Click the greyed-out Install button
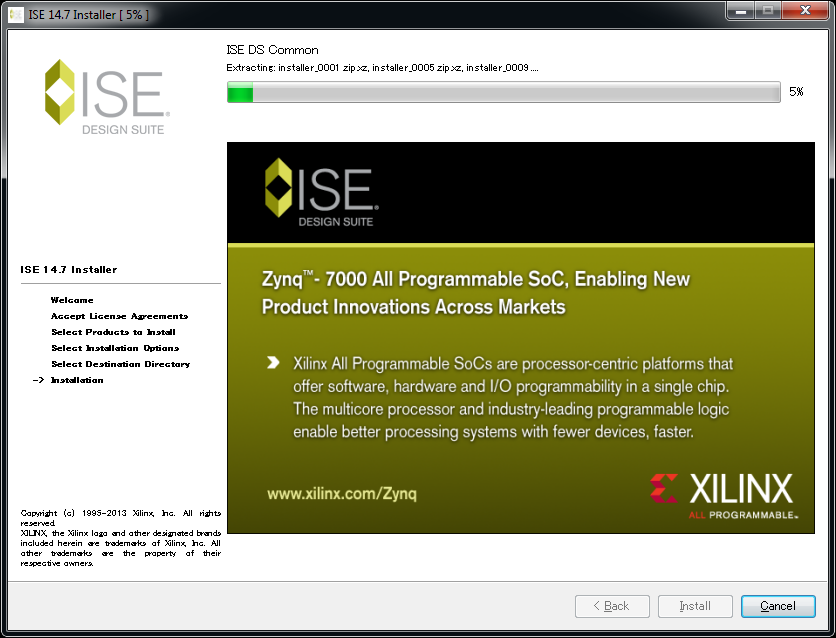 [x=695, y=606]
